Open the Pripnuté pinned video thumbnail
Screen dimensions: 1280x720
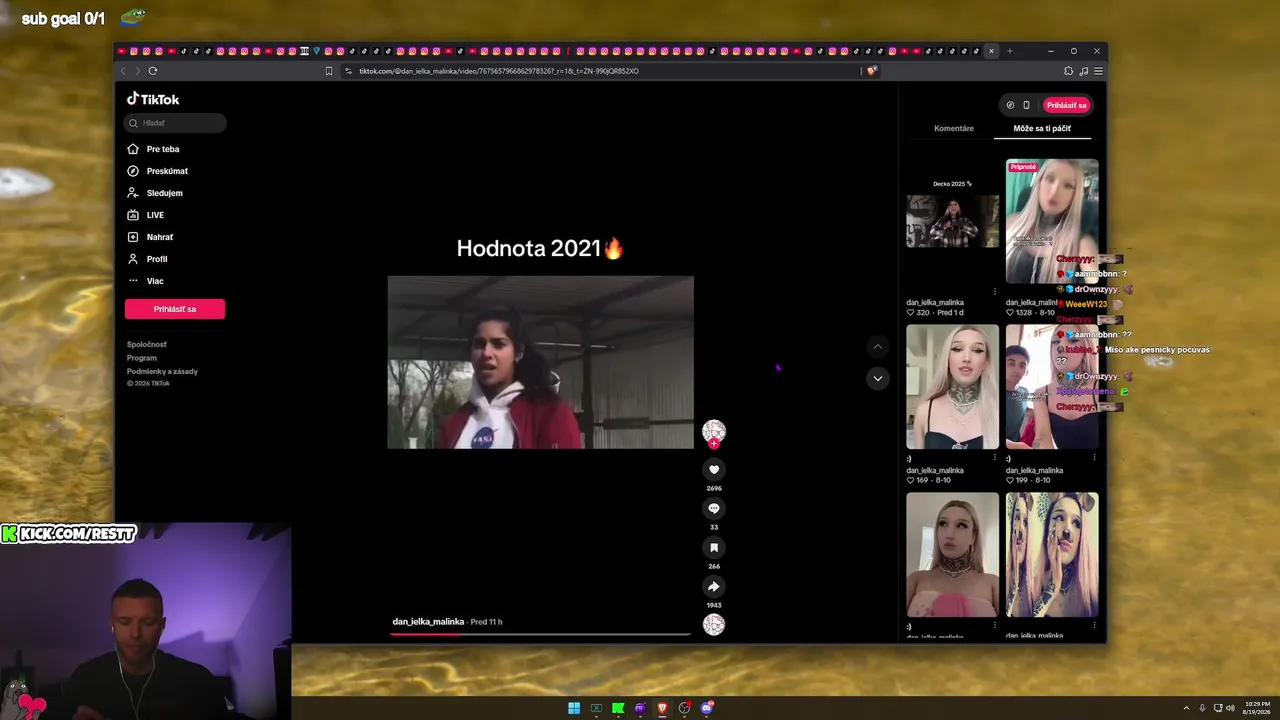pos(1052,221)
